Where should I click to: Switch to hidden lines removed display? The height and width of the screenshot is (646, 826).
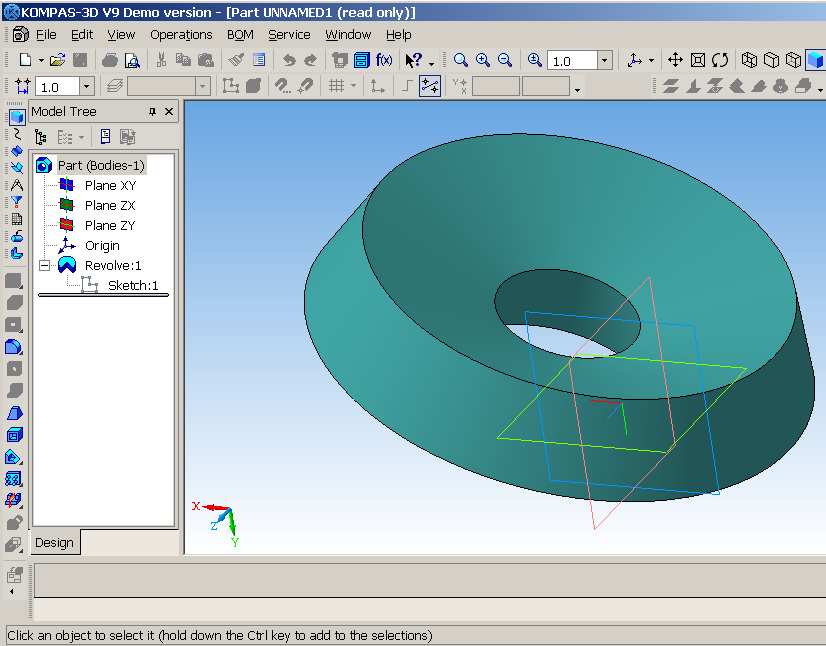[771, 60]
